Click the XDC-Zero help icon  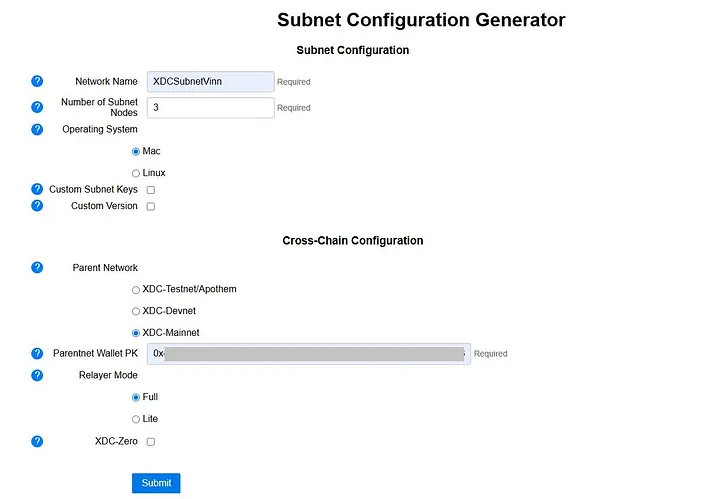pyautogui.click(x=37, y=441)
